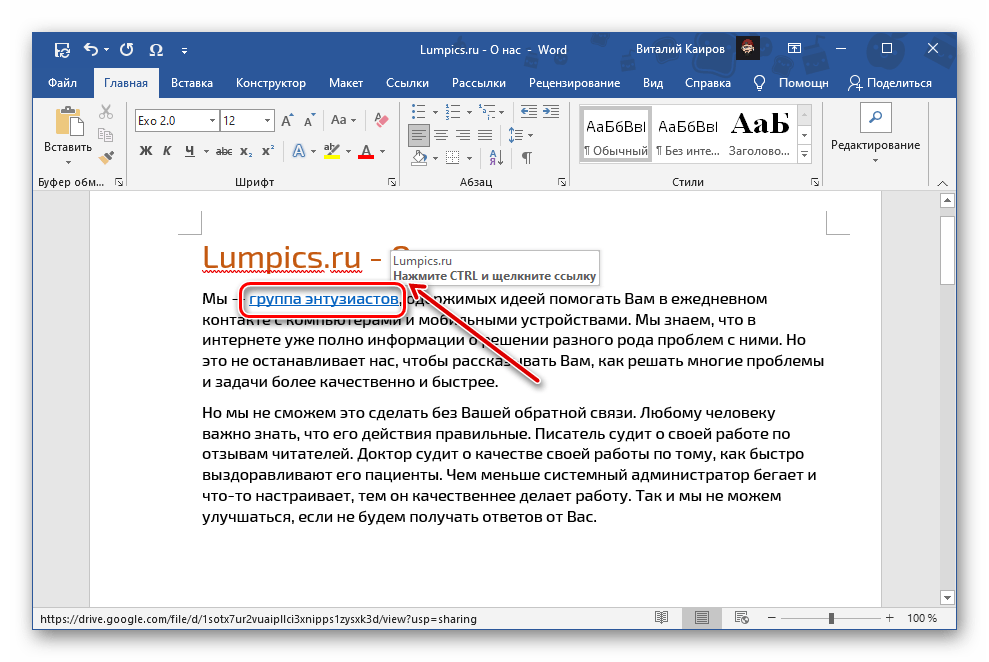Click the Поделиться share button
989x662 pixels.
(x=889, y=83)
